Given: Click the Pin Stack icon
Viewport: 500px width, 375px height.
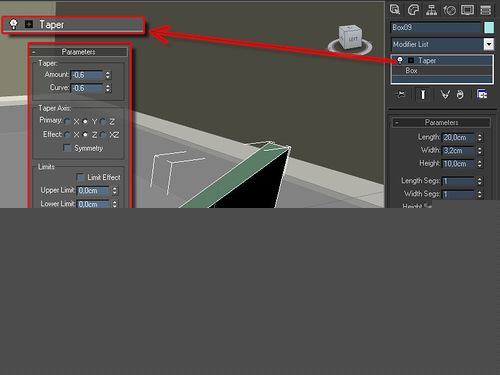Looking at the screenshot, I should [x=400, y=95].
